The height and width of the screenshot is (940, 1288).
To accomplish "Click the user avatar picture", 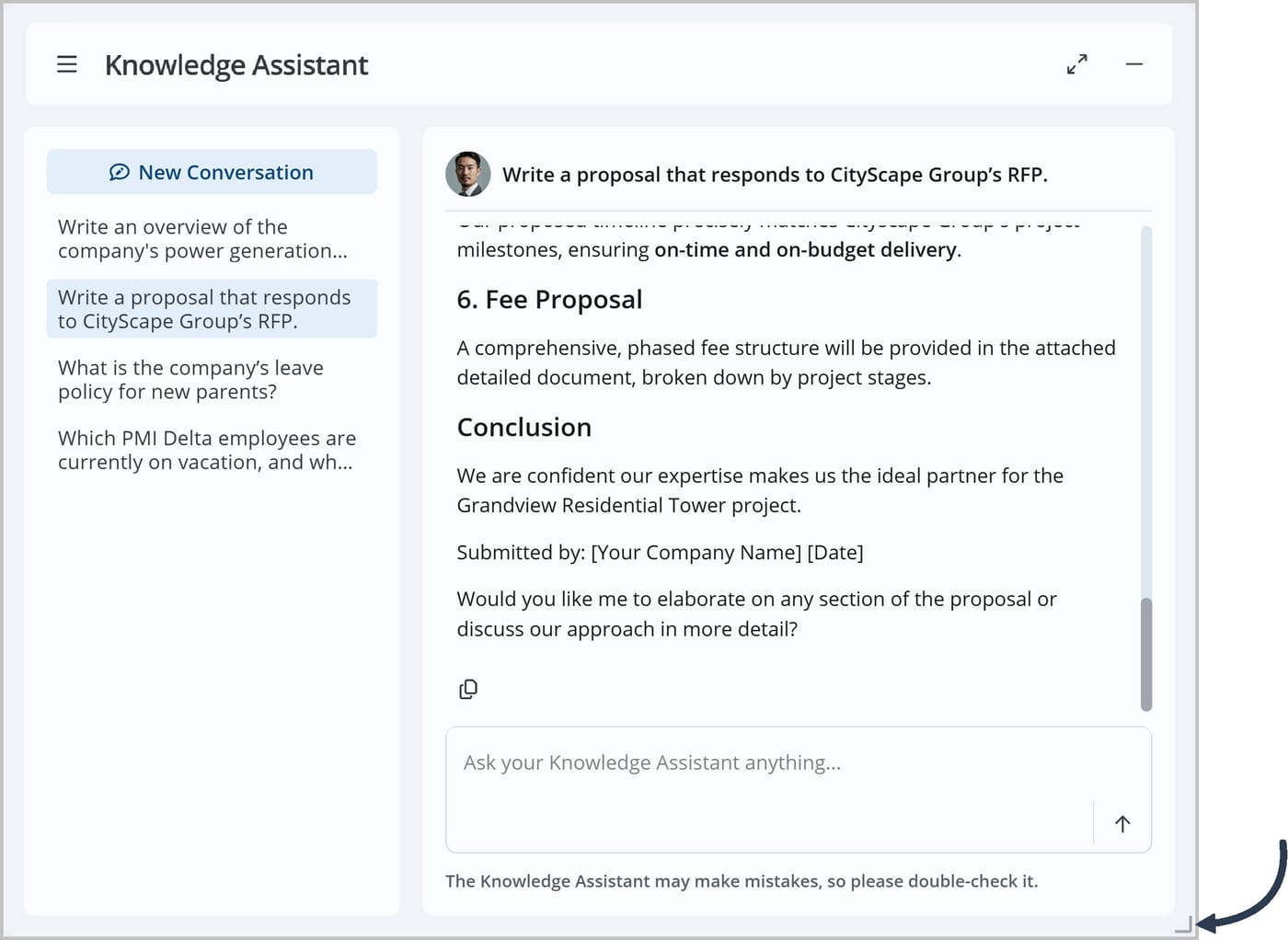I will tap(468, 174).
